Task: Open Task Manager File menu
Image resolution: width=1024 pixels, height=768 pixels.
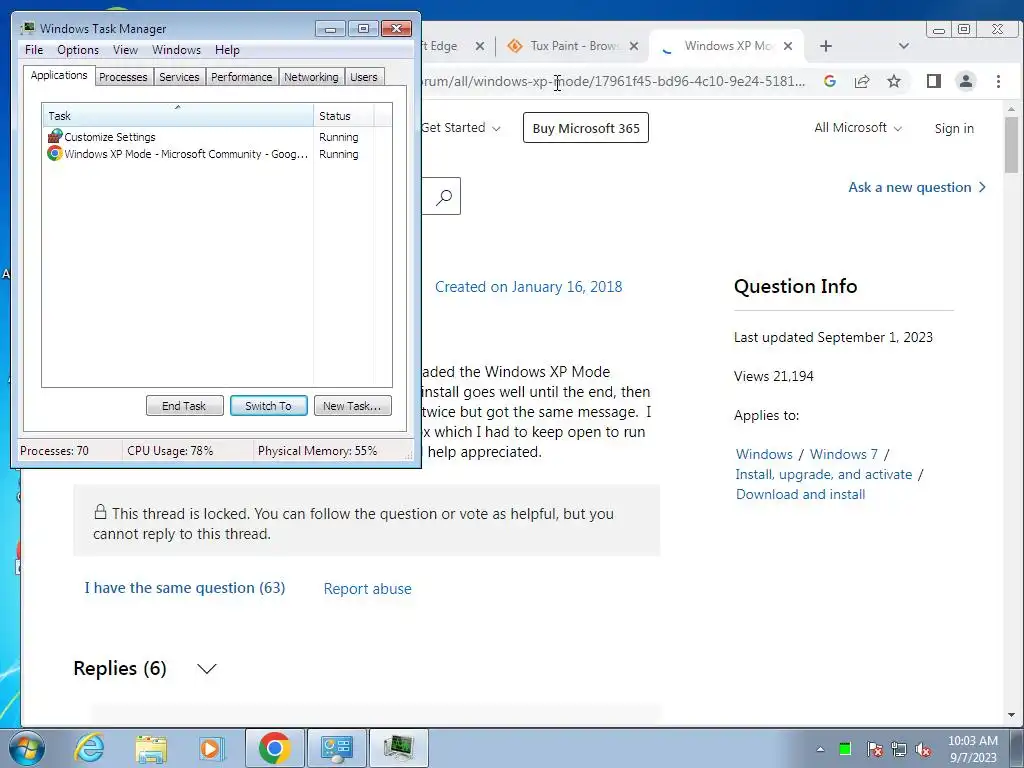Action: point(34,50)
